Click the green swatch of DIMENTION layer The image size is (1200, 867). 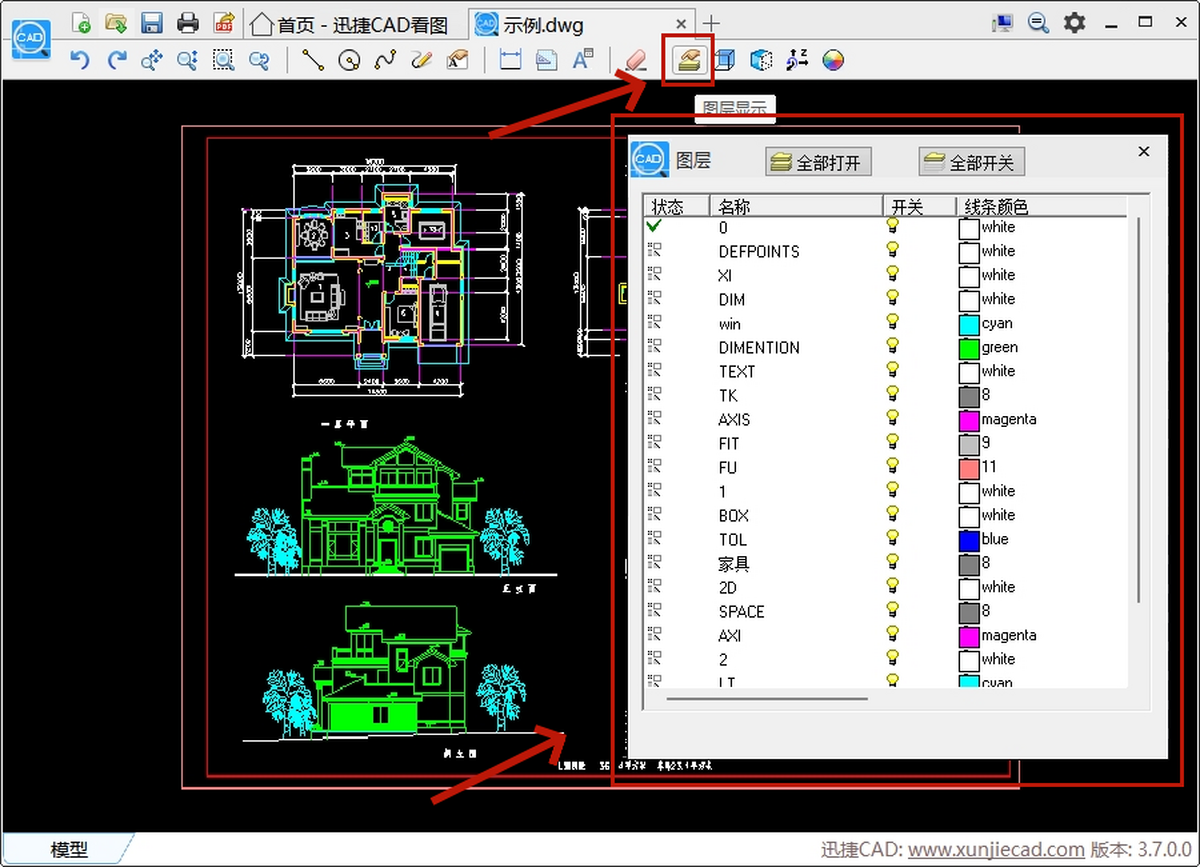968,348
